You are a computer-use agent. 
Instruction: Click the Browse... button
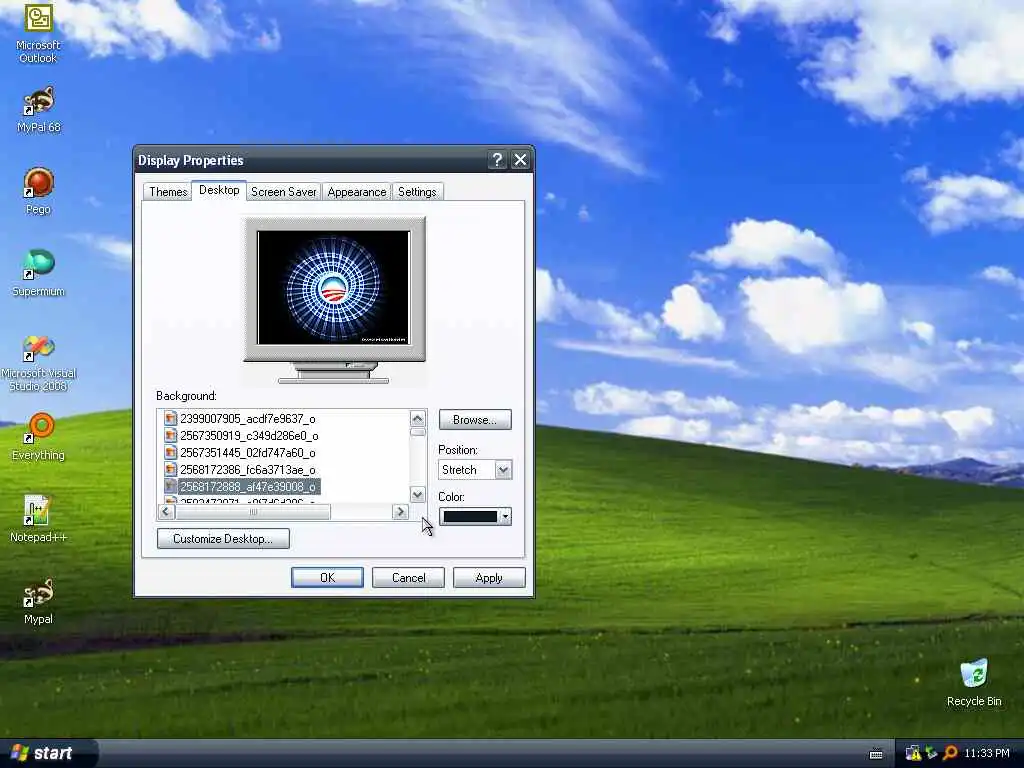(475, 420)
